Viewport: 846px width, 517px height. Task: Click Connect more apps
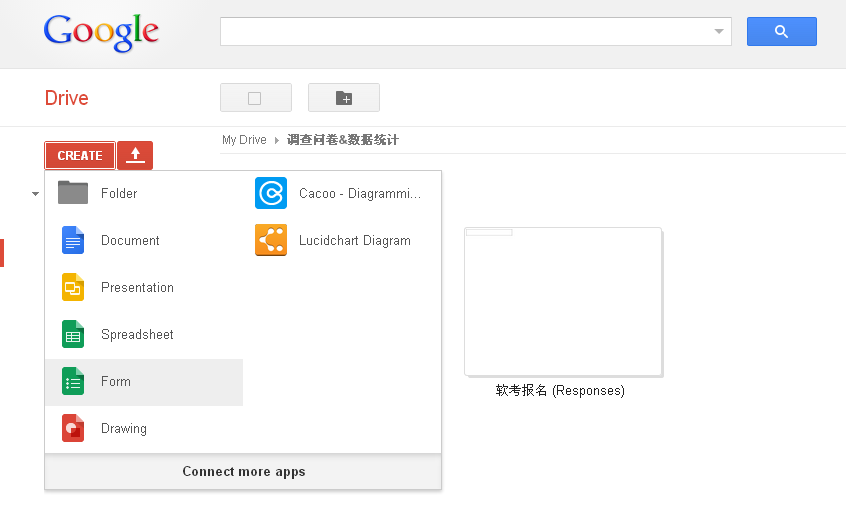tap(243, 472)
